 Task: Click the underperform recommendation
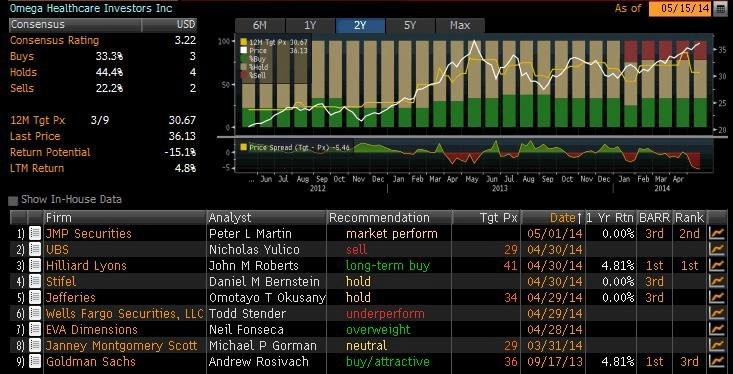385,313
